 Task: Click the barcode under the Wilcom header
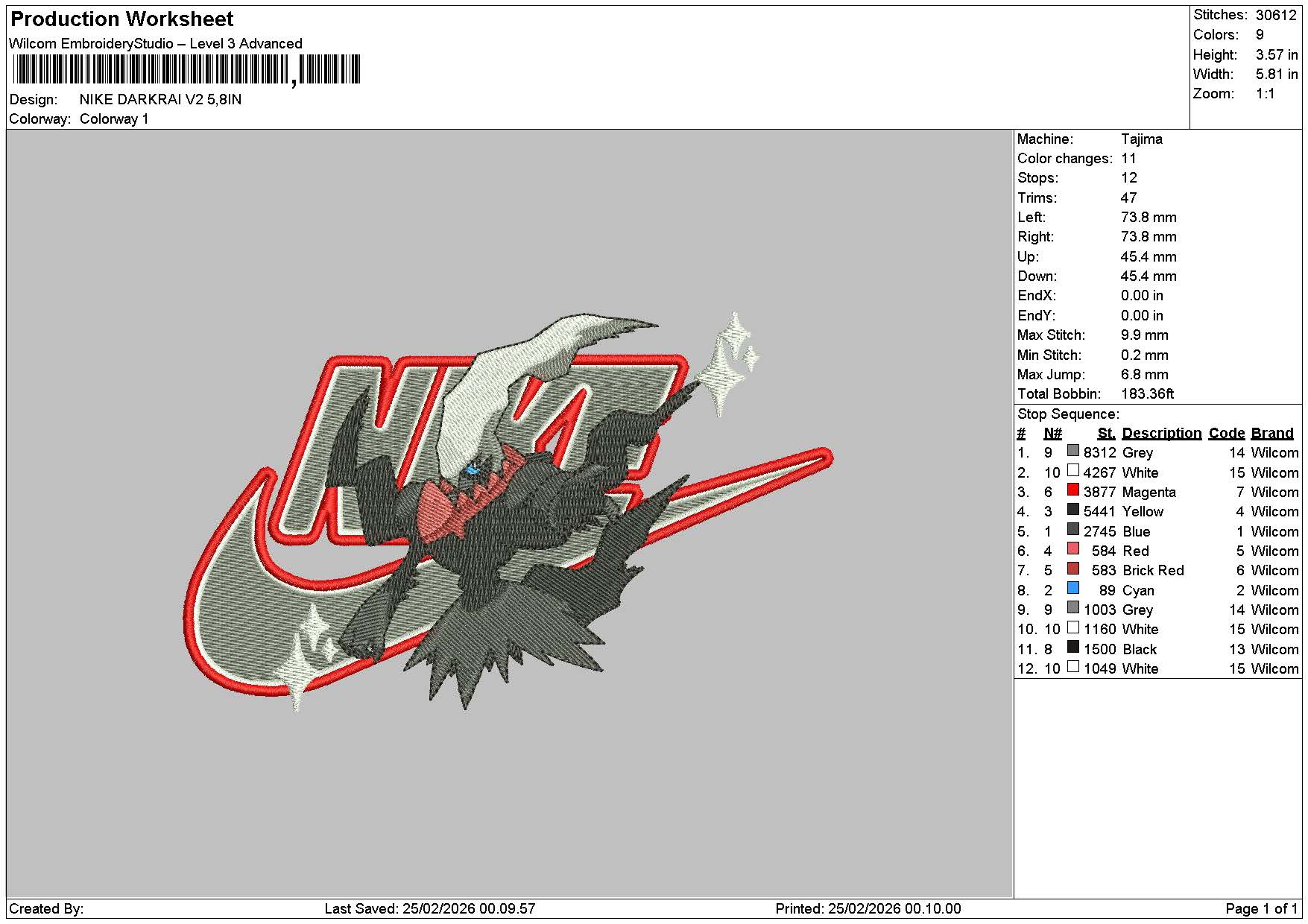point(186,70)
